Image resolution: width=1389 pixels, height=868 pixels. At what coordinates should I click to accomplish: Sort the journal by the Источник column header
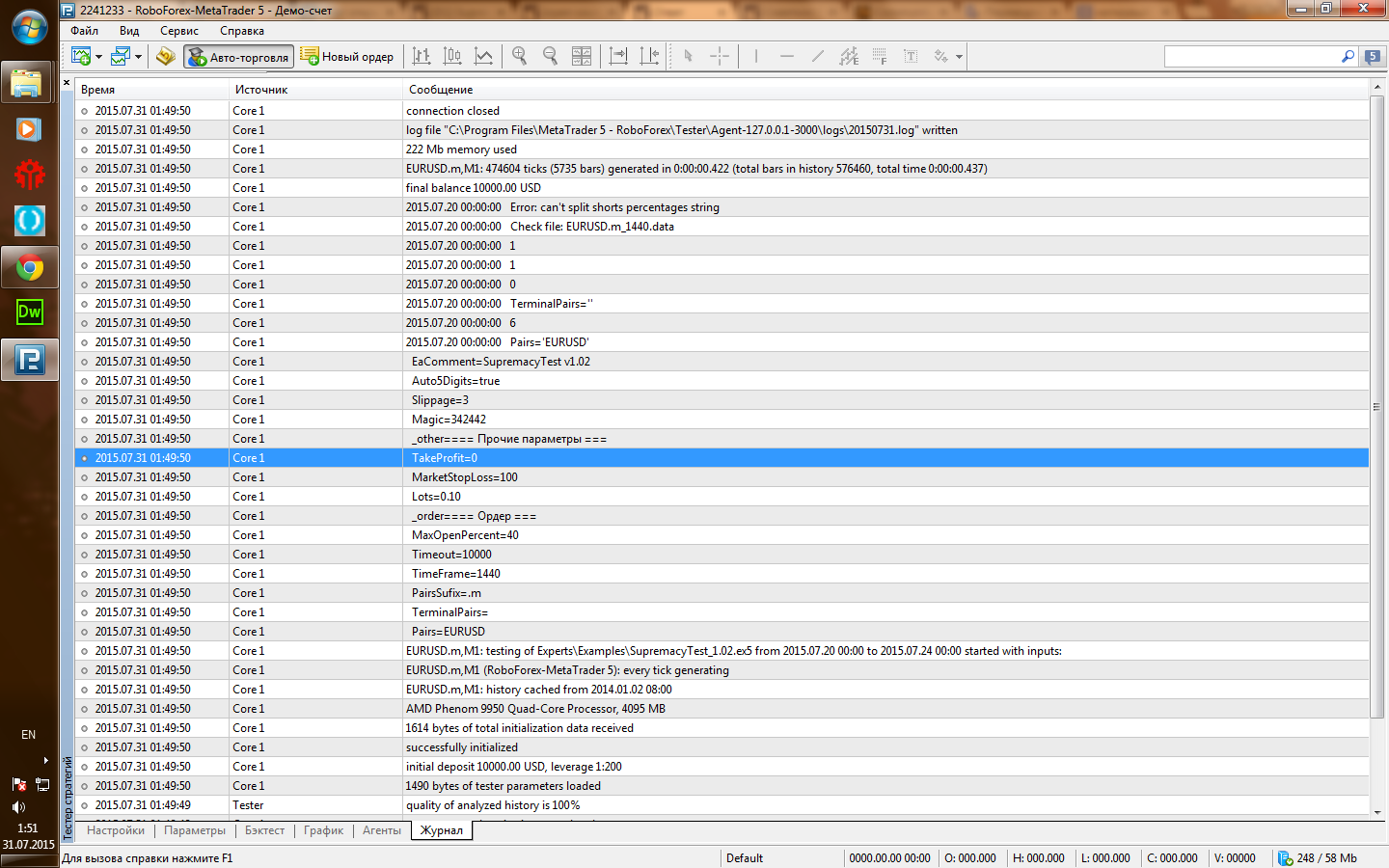[316, 90]
